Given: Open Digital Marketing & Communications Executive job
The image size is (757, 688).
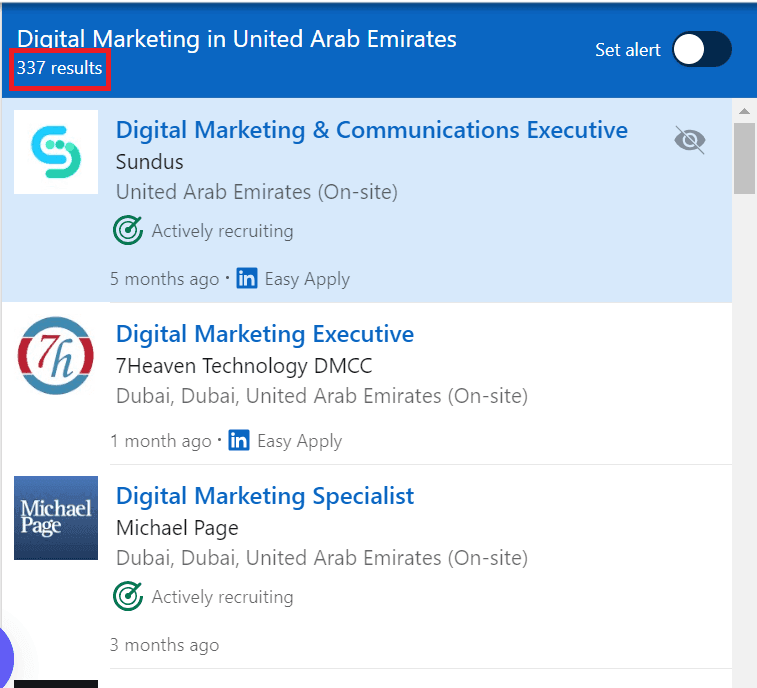Looking at the screenshot, I should pyautogui.click(x=372, y=130).
